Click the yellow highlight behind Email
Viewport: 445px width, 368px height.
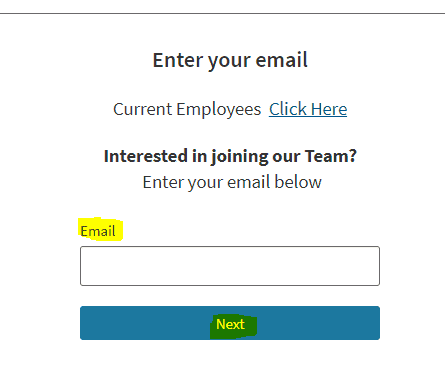pyautogui.click(x=100, y=229)
